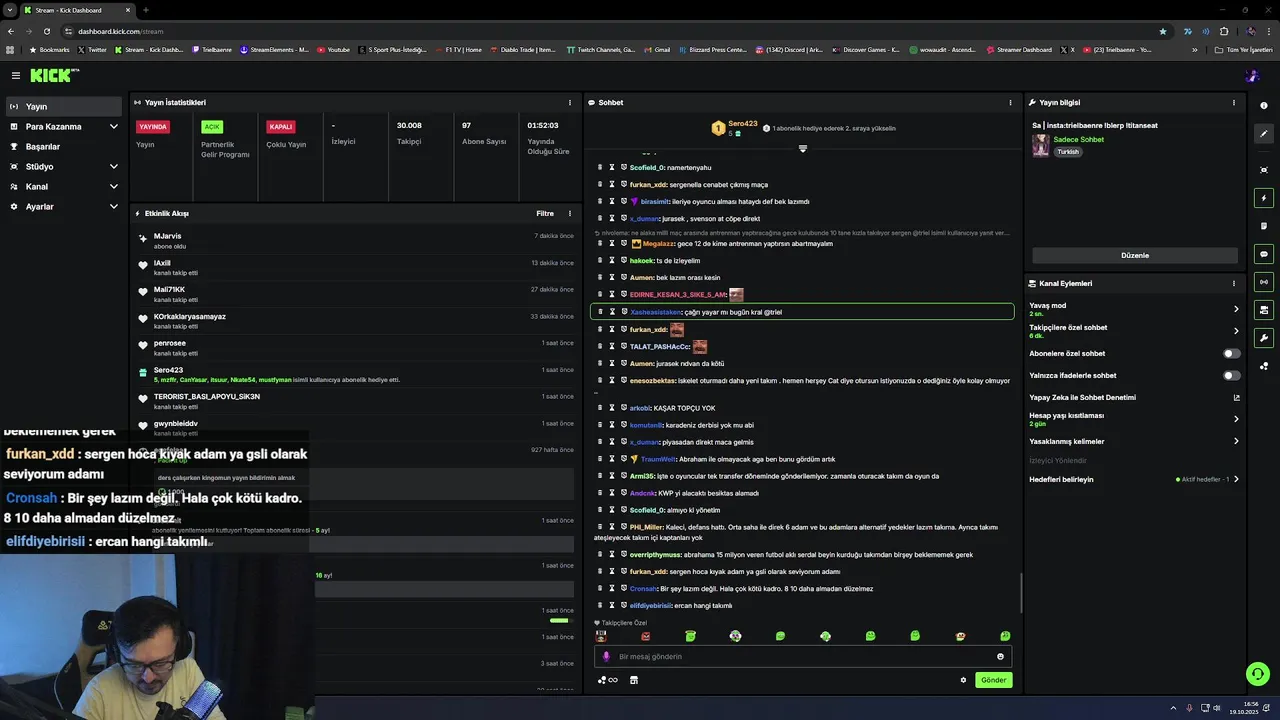Click the broadcast signal icon in the right sidebar
This screenshot has width=1280, height=720.
(1264, 282)
